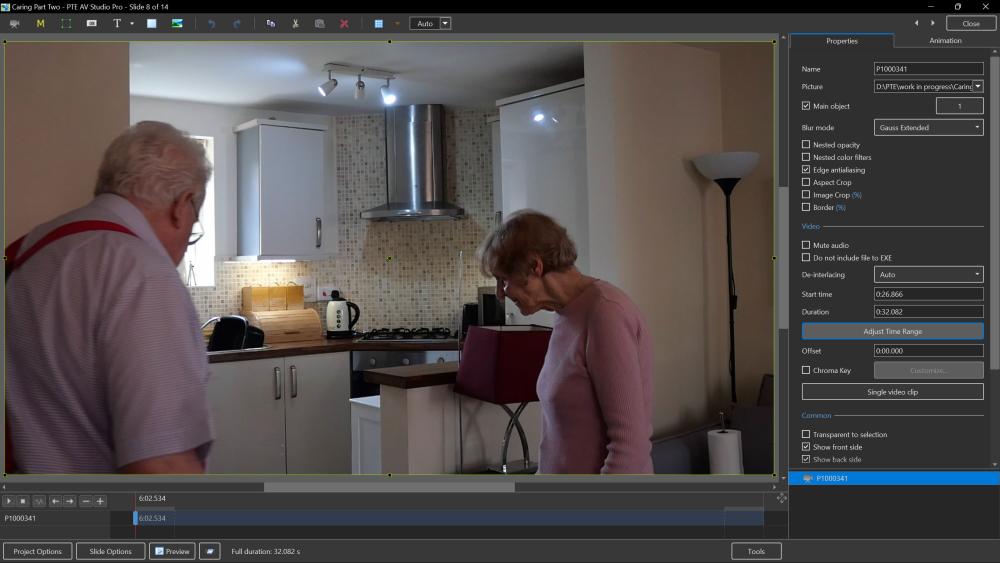Click the Start time input field
Viewport: 1000px width, 563px height.
[928, 295]
